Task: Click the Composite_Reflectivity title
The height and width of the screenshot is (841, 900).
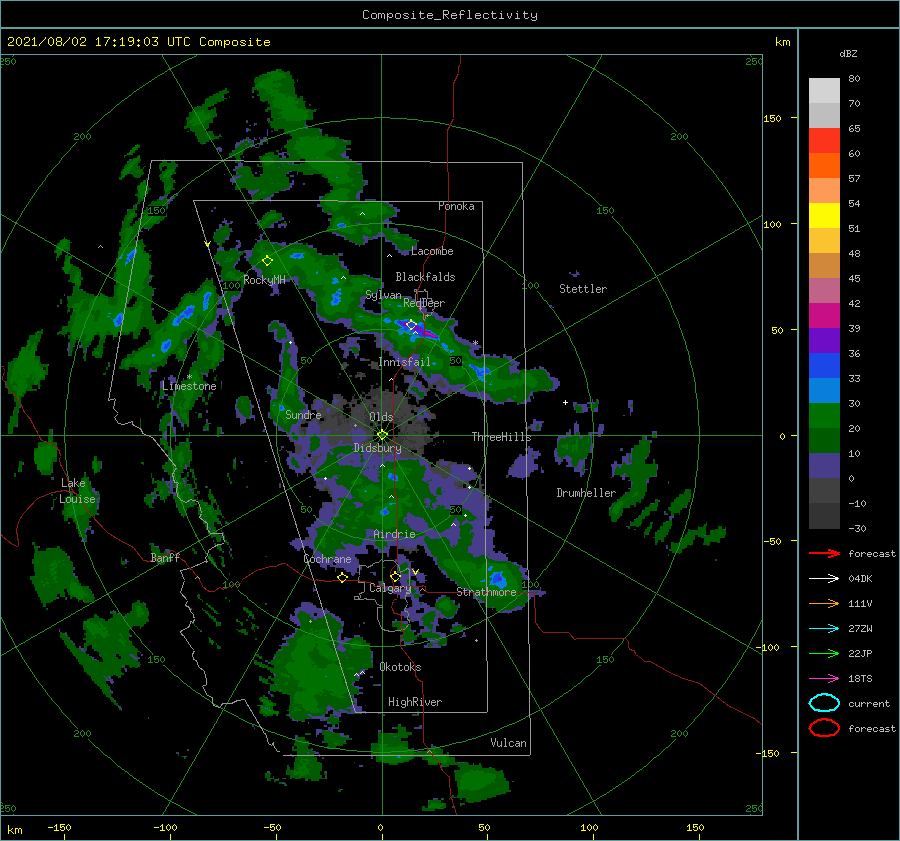Action: tap(450, 15)
